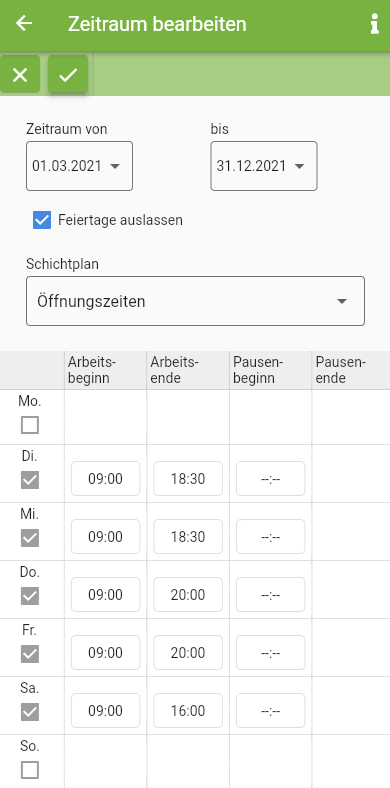Enable the So. weekday checkbox

click(x=30, y=770)
